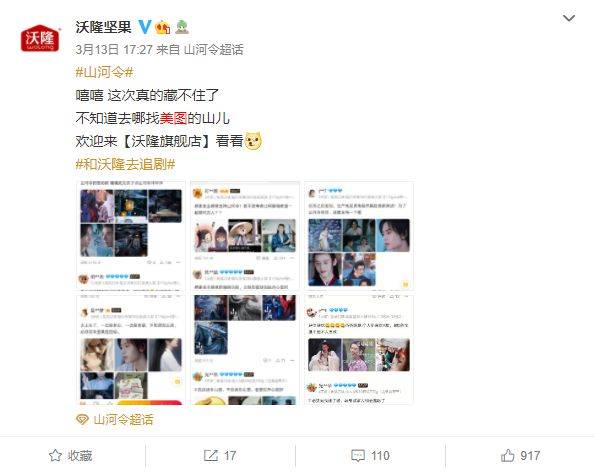The height and width of the screenshot is (472, 595).
Task: Open the #山河令# hashtag topic
Action: coord(104,72)
